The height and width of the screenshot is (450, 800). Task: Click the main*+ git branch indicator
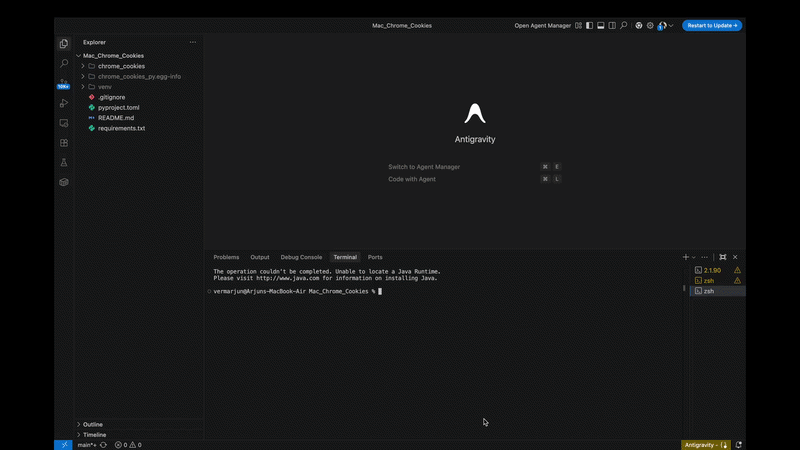click(x=87, y=445)
